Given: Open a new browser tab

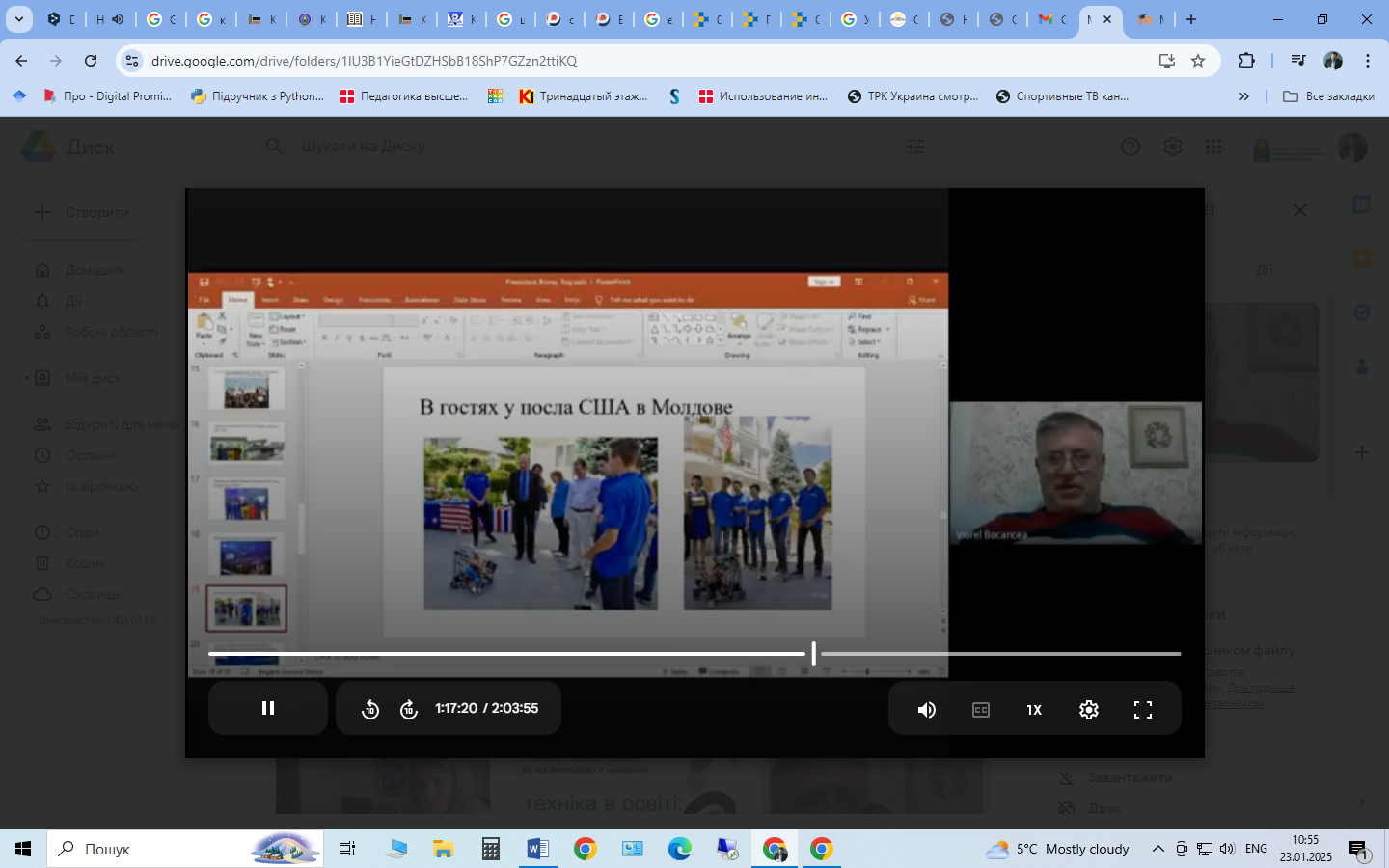Looking at the screenshot, I should 1191,19.
